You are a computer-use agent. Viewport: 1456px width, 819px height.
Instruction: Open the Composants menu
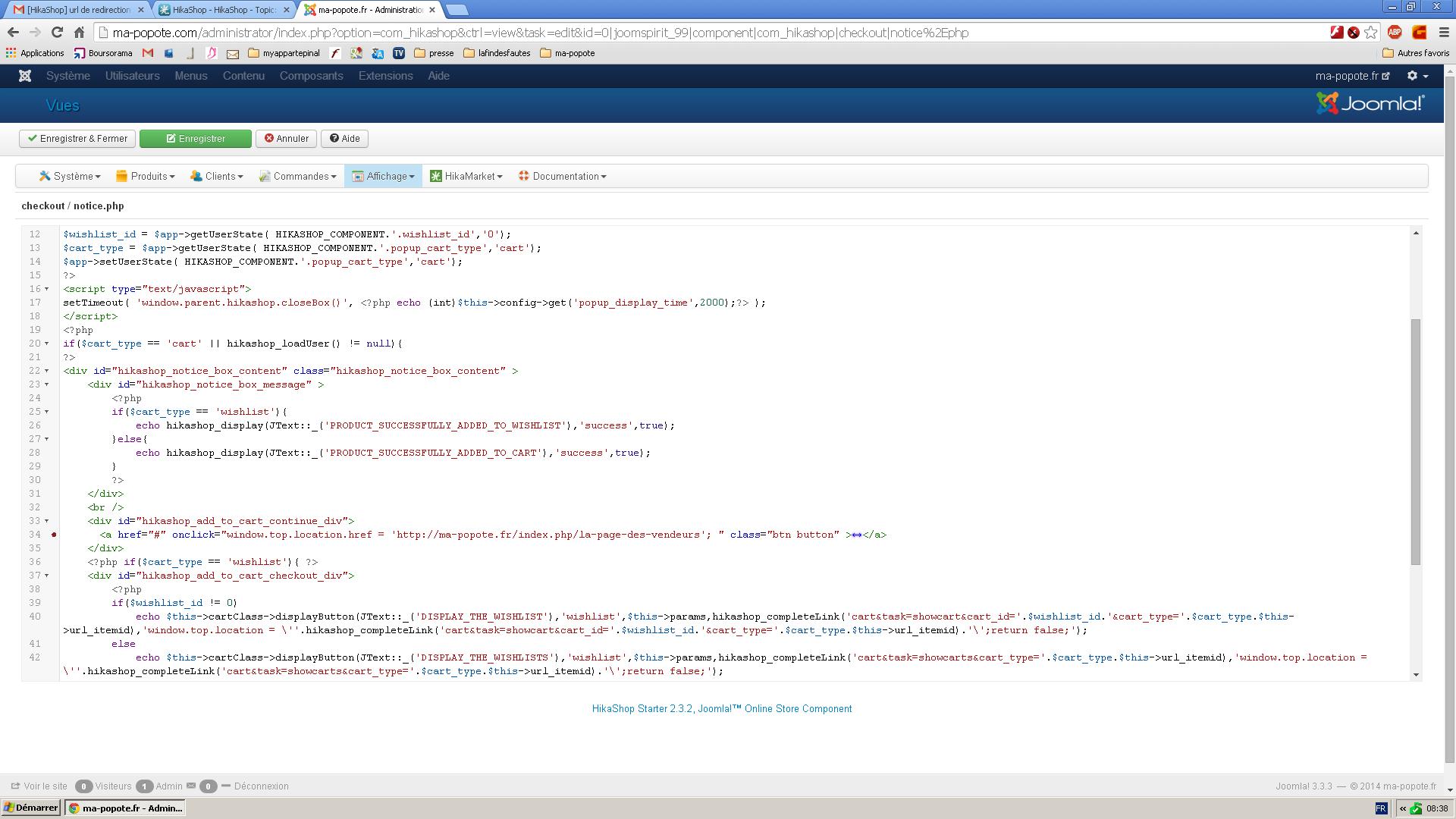click(311, 76)
